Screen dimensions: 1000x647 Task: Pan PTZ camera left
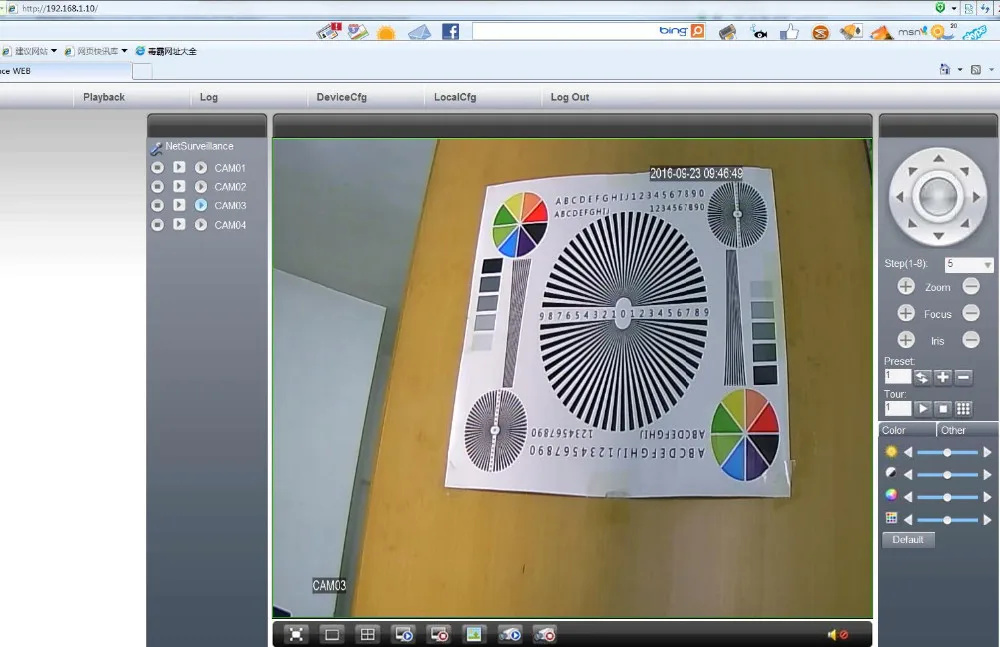click(x=899, y=197)
